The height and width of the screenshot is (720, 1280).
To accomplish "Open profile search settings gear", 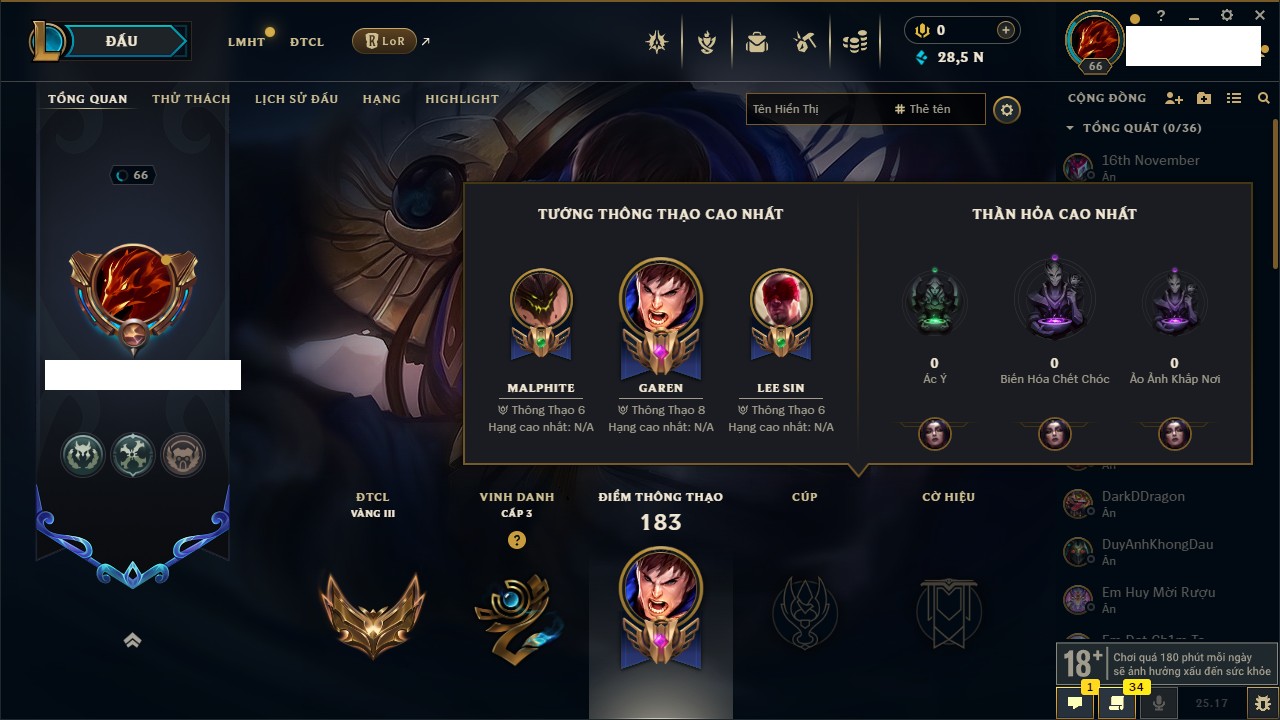I will (1007, 109).
